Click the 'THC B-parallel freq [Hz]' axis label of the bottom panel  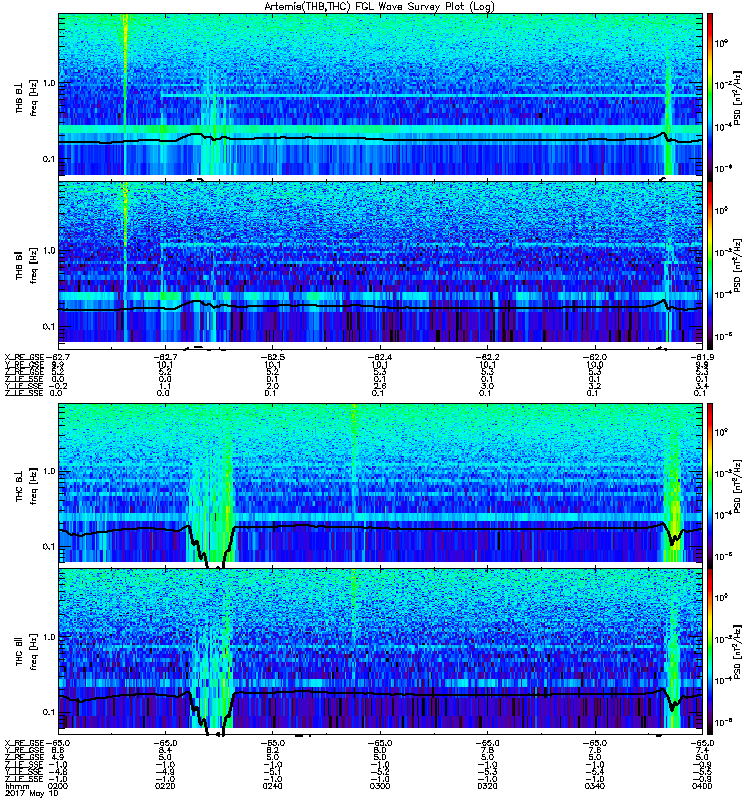pyautogui.click(x=26, y=651)
